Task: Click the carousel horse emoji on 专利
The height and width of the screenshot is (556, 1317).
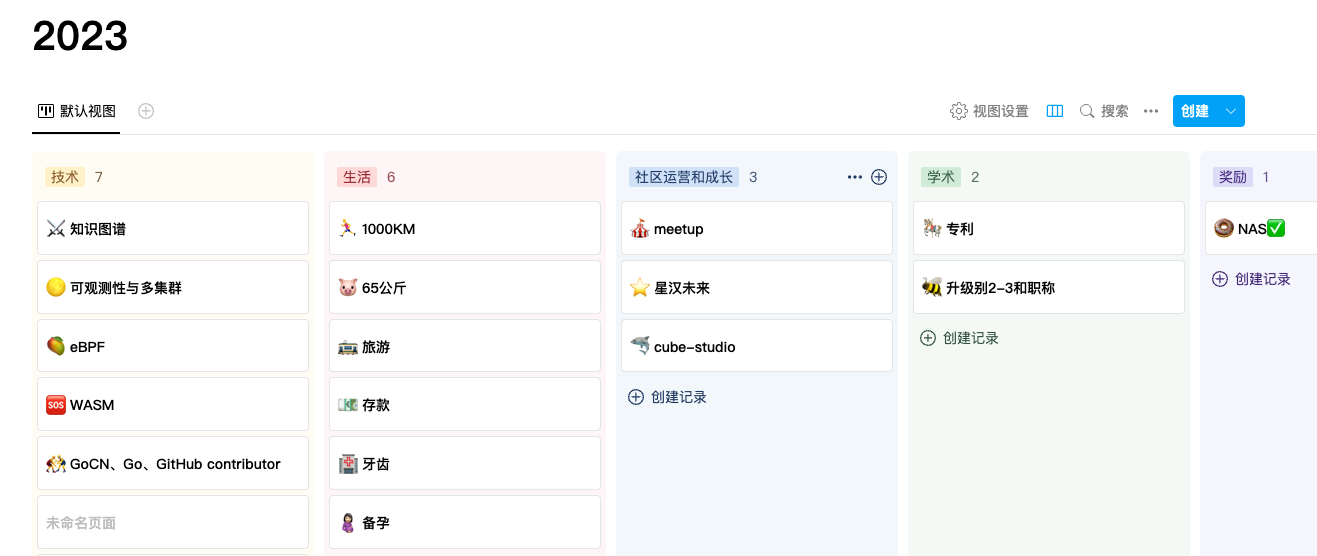Action: [932, 229]
